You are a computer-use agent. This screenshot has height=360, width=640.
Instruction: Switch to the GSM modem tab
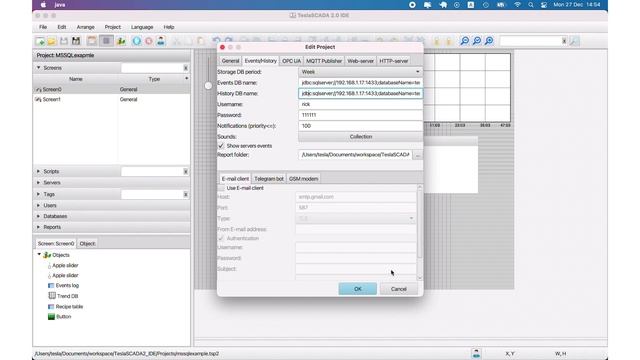pyautogui.click(x=303, y=179)
